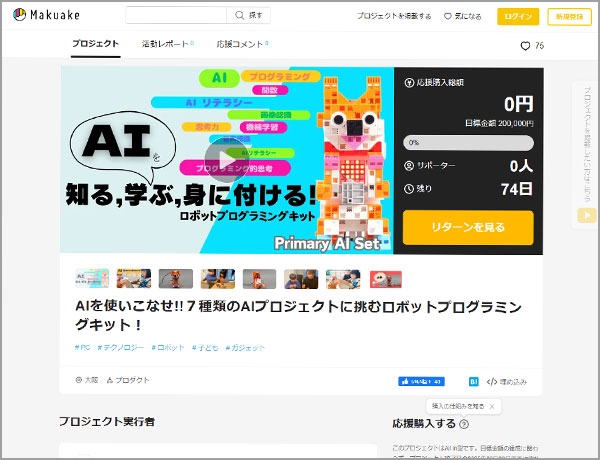Screen dimensions: 600x460
Task: Click the 0% funding progress bar
Action: click(x=467, y=143)
